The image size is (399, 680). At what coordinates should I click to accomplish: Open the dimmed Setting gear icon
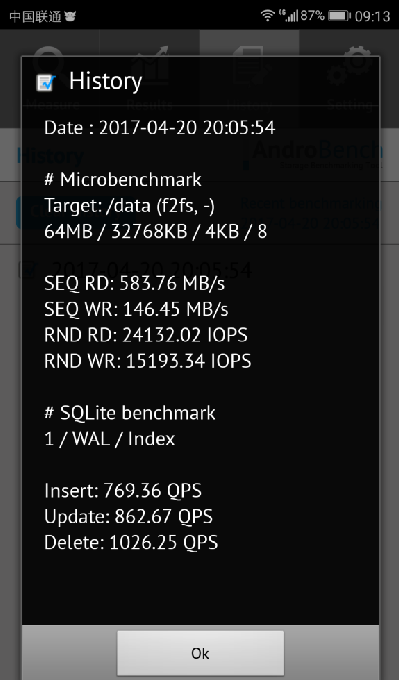349,65
